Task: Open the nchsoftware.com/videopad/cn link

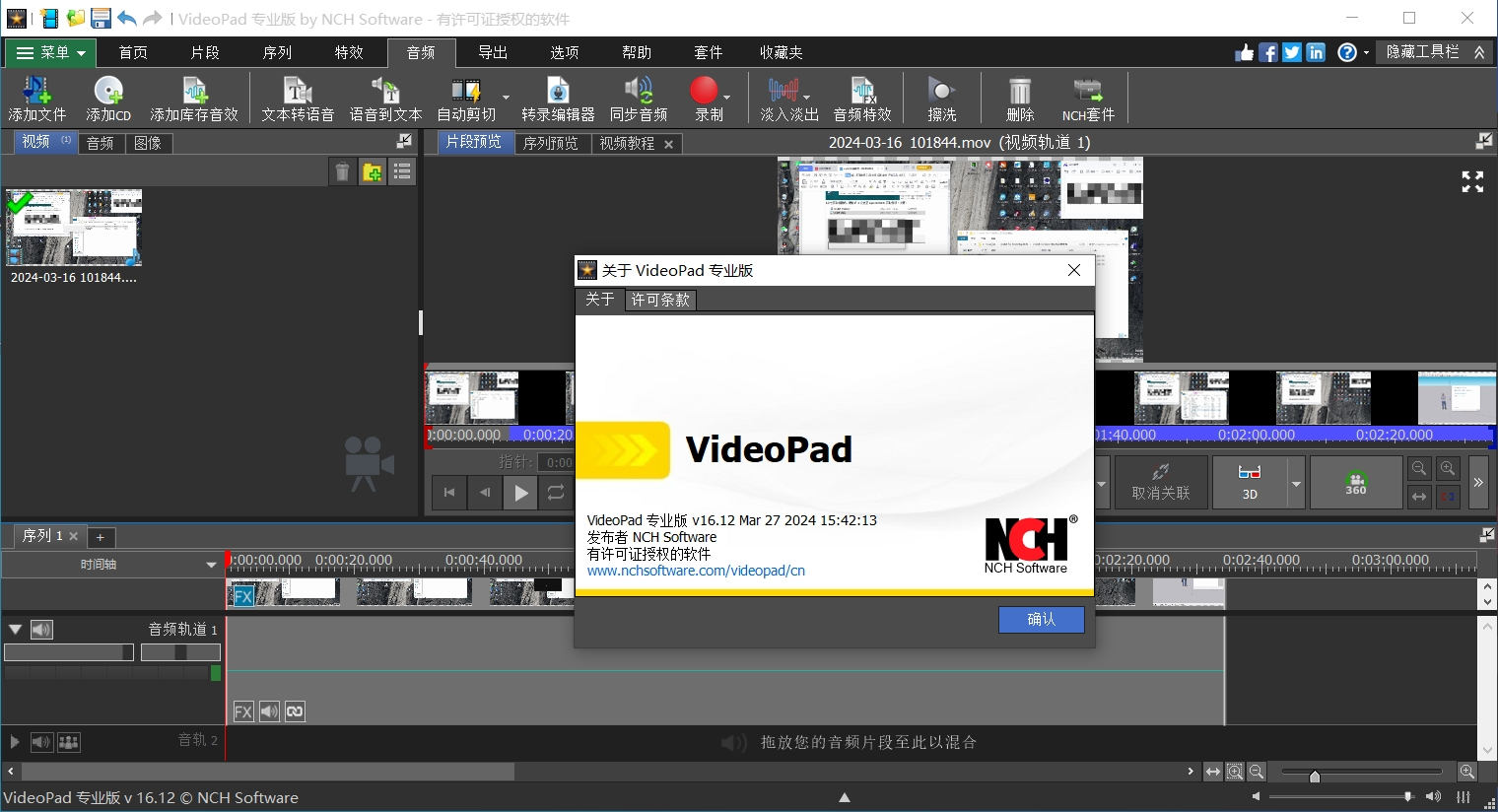Action: (x=696, y=571)
